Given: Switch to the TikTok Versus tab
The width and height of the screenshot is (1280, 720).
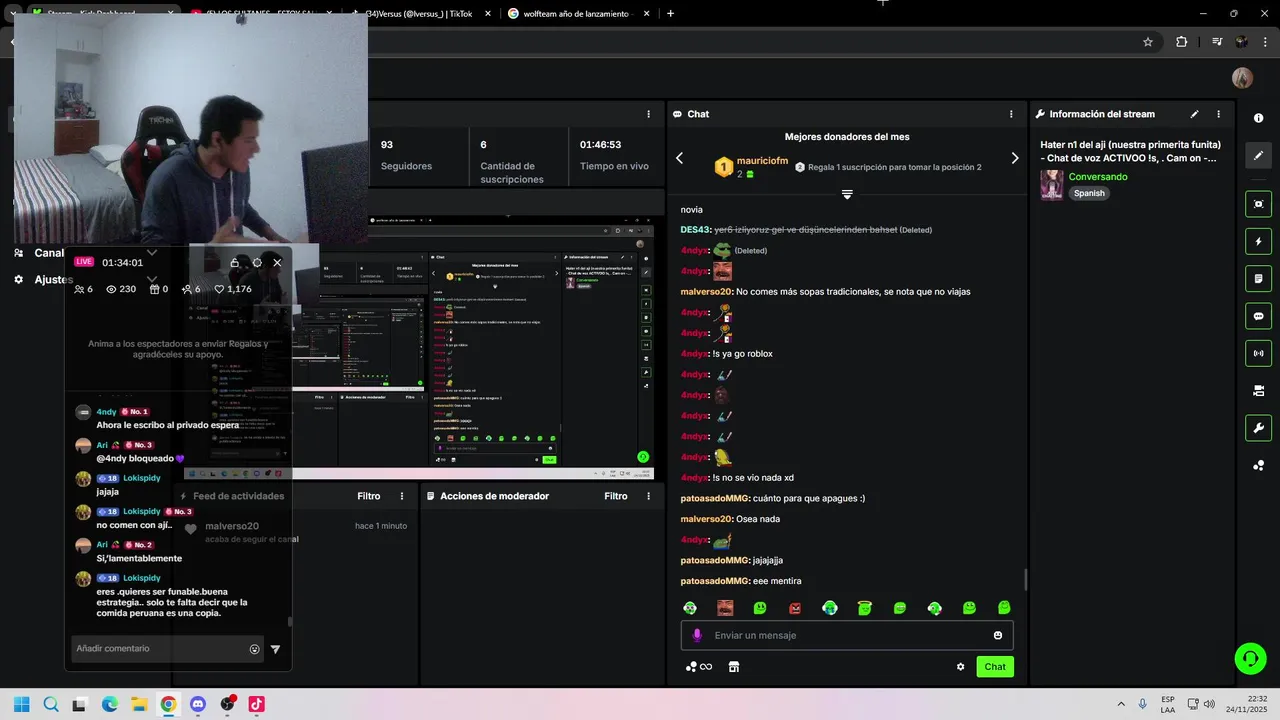Looking at the screenshot, I should click(x=418, y=13).
